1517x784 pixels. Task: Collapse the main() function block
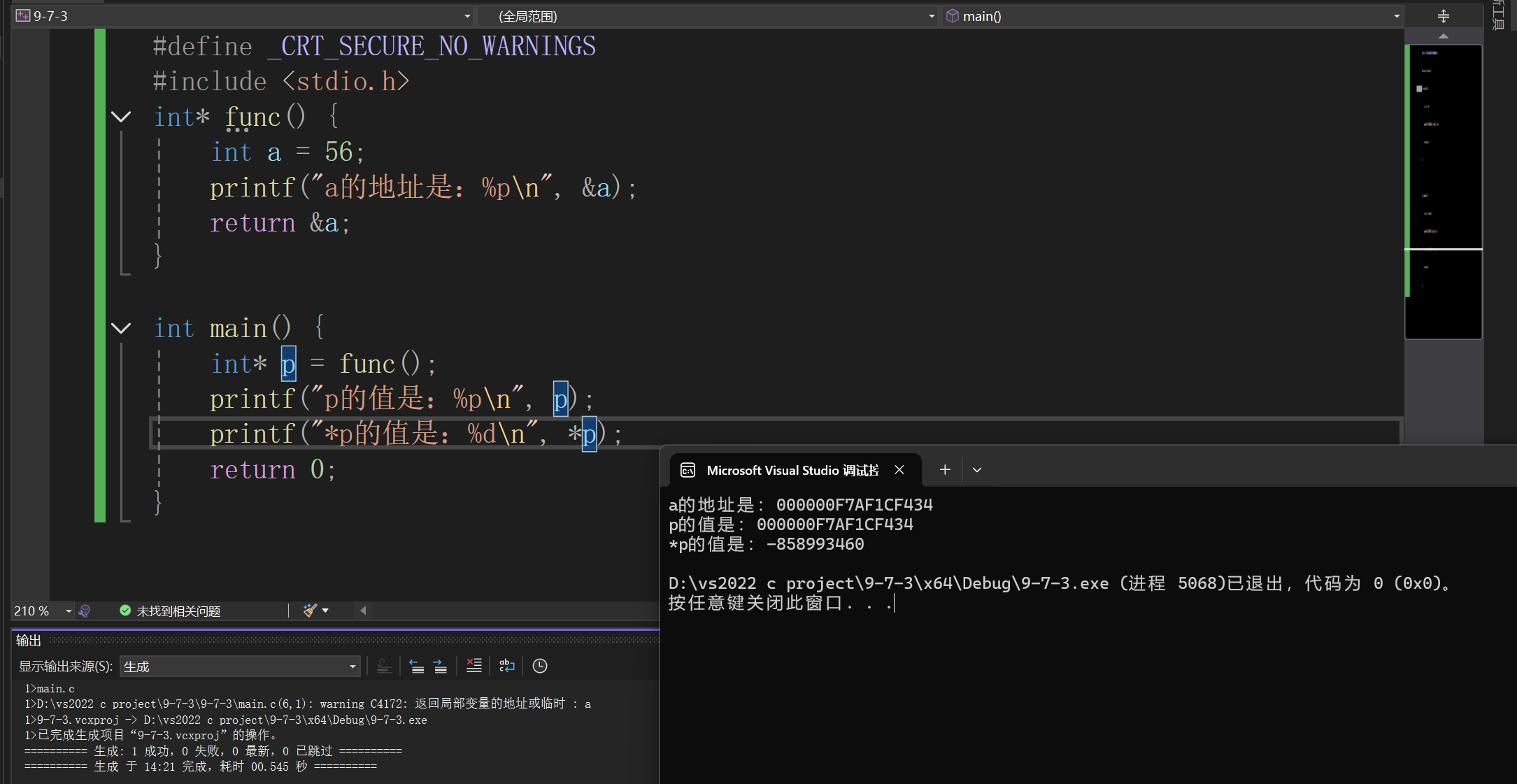pos(121,328)
